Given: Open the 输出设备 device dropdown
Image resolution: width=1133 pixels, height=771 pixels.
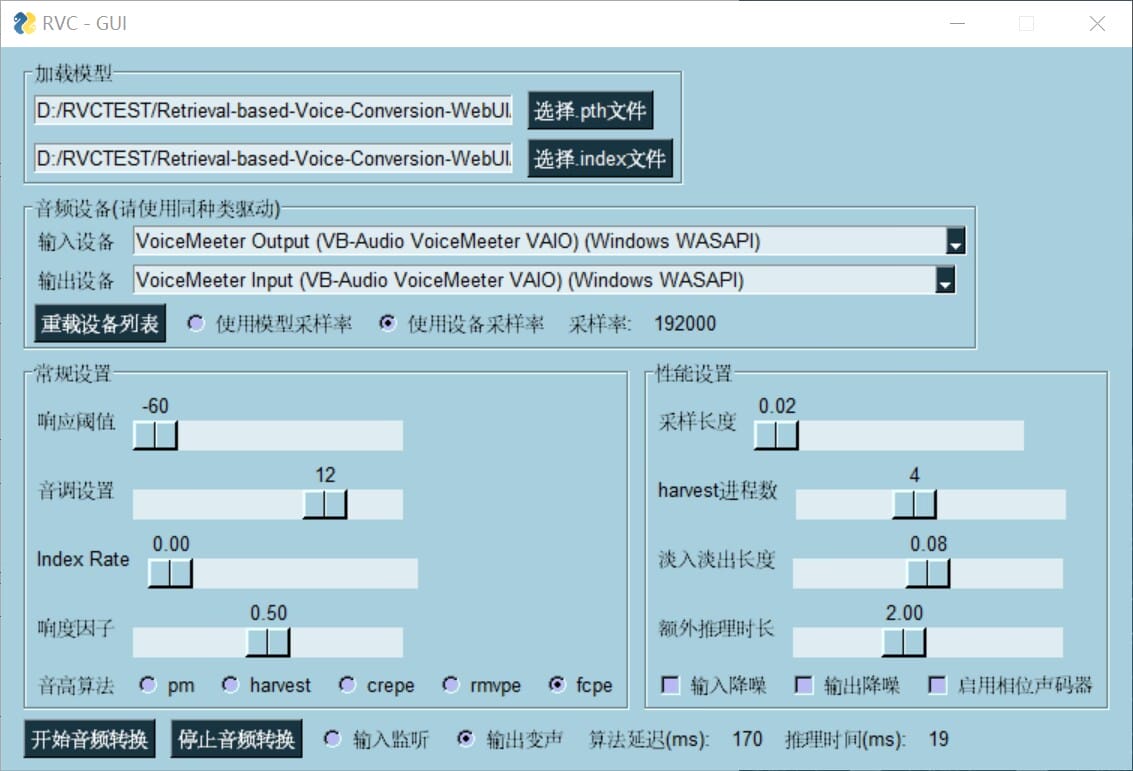Looking at the screenshot, I should pos(944,280).
